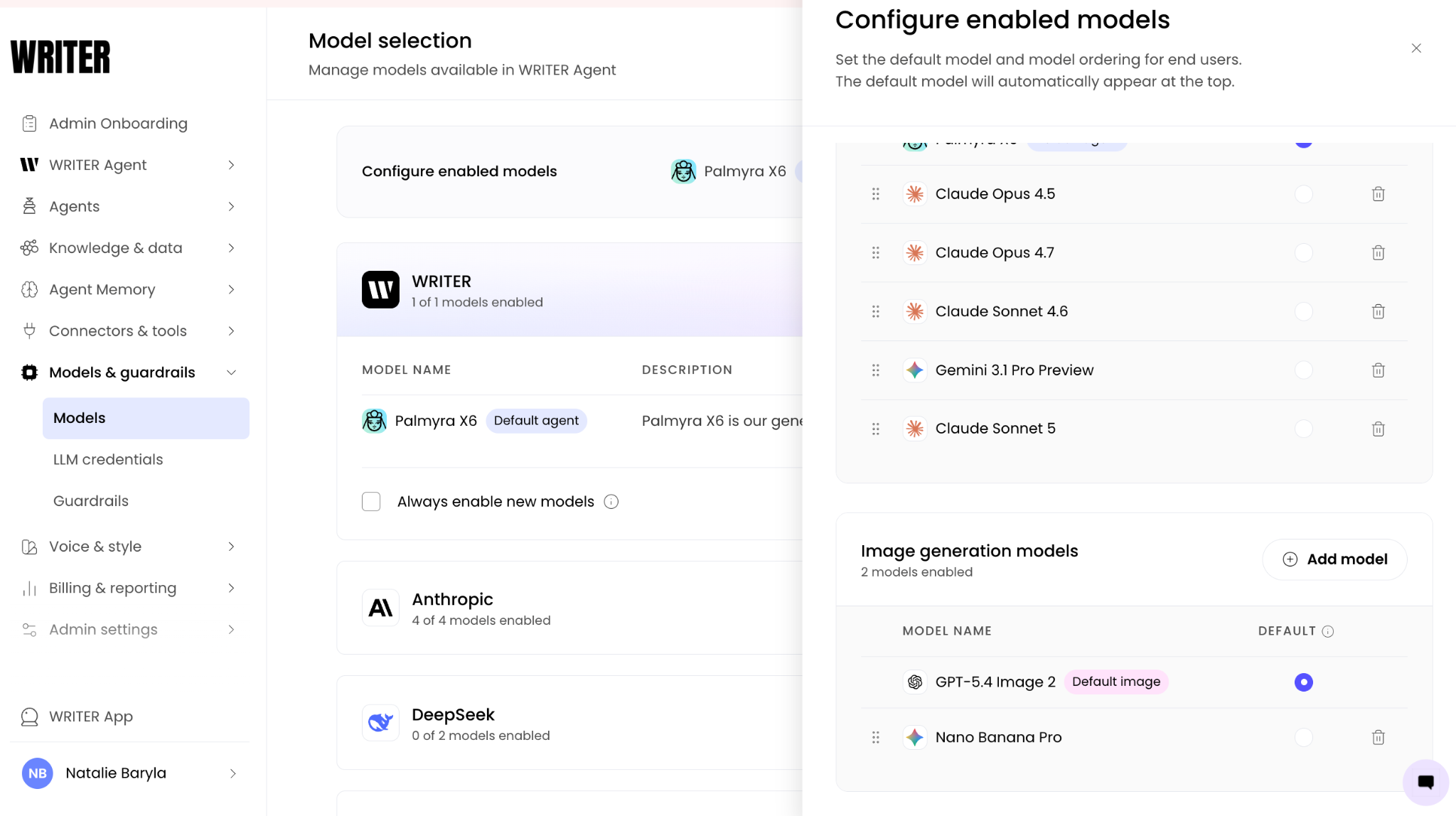The height and width of the screenshot is (816, 1456).
Task: Delete Claude Opus 4.5 with its trash icon
Action: tap(1378, 194)
